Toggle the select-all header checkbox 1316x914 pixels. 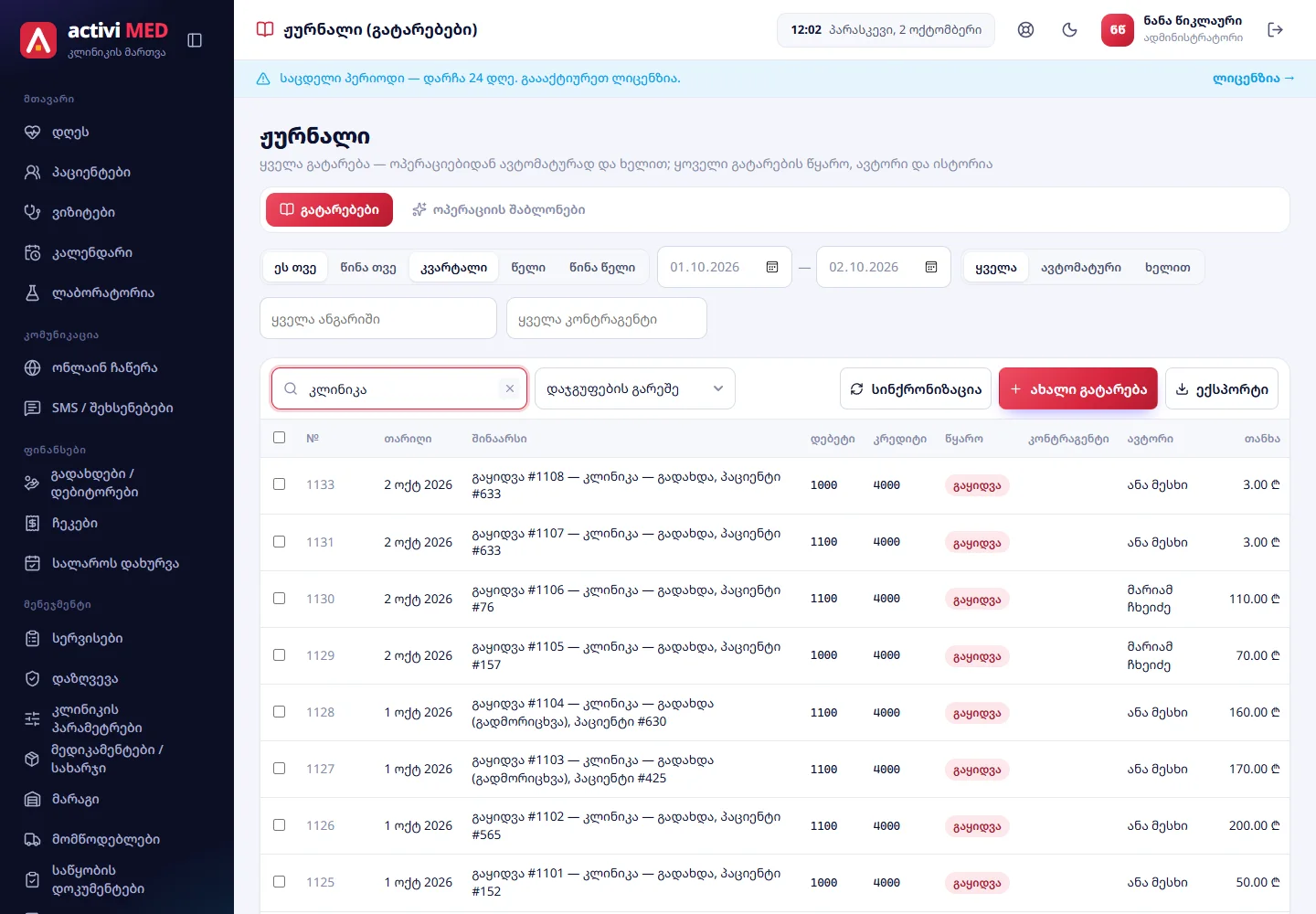pos(280,438)
